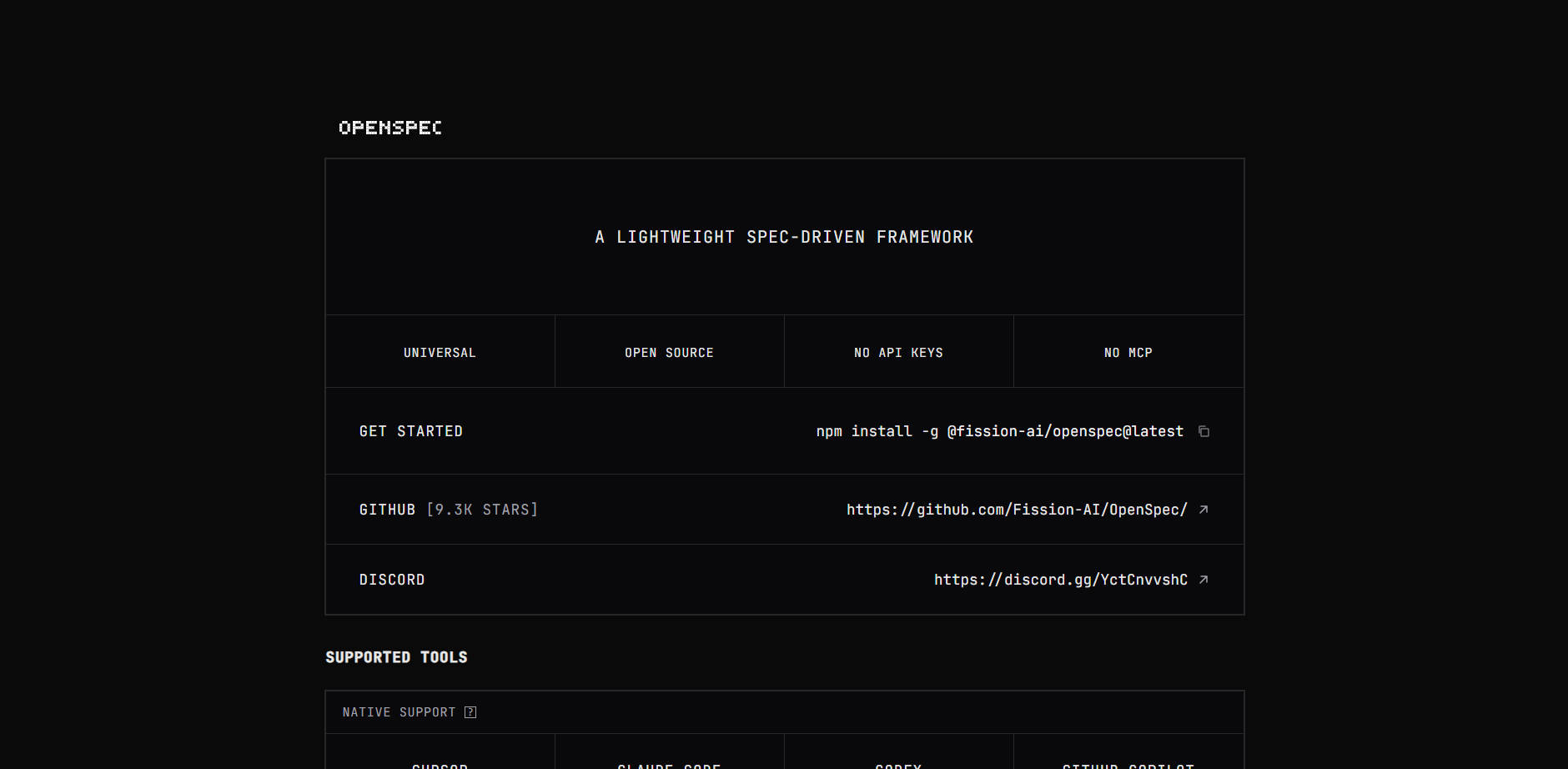Screen dimensions: 1568x769
Task: Select the GET STARTED row
Action: (411, 430)
